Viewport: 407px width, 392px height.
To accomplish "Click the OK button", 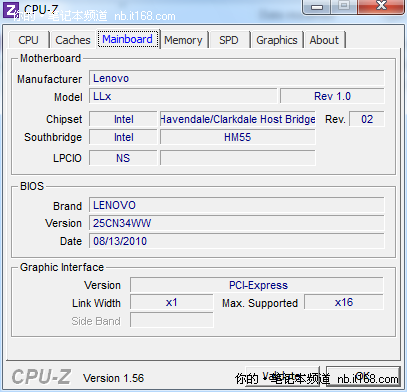I will 363,376.
